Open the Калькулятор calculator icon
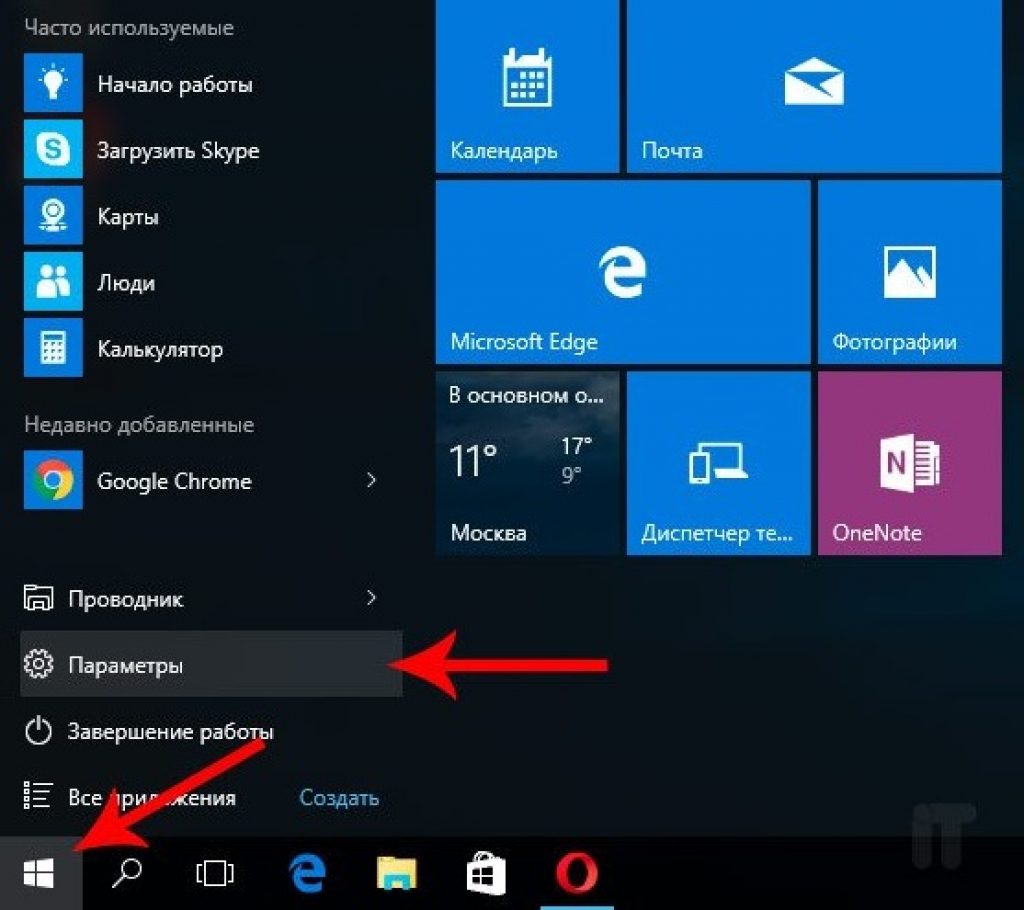This screenshot has width=1024, height=910. [53, 348]
